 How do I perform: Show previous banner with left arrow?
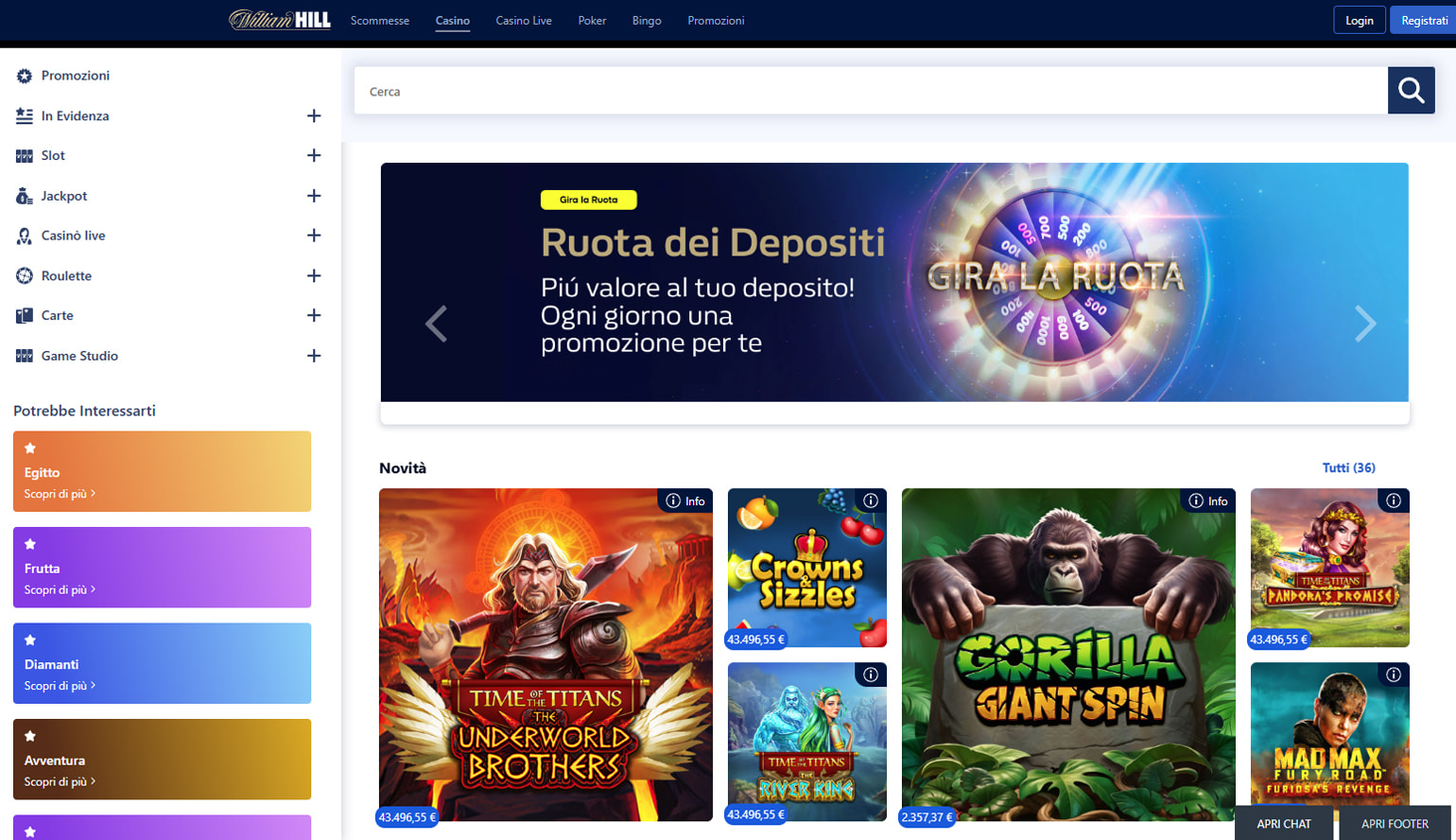click(436, 324)
